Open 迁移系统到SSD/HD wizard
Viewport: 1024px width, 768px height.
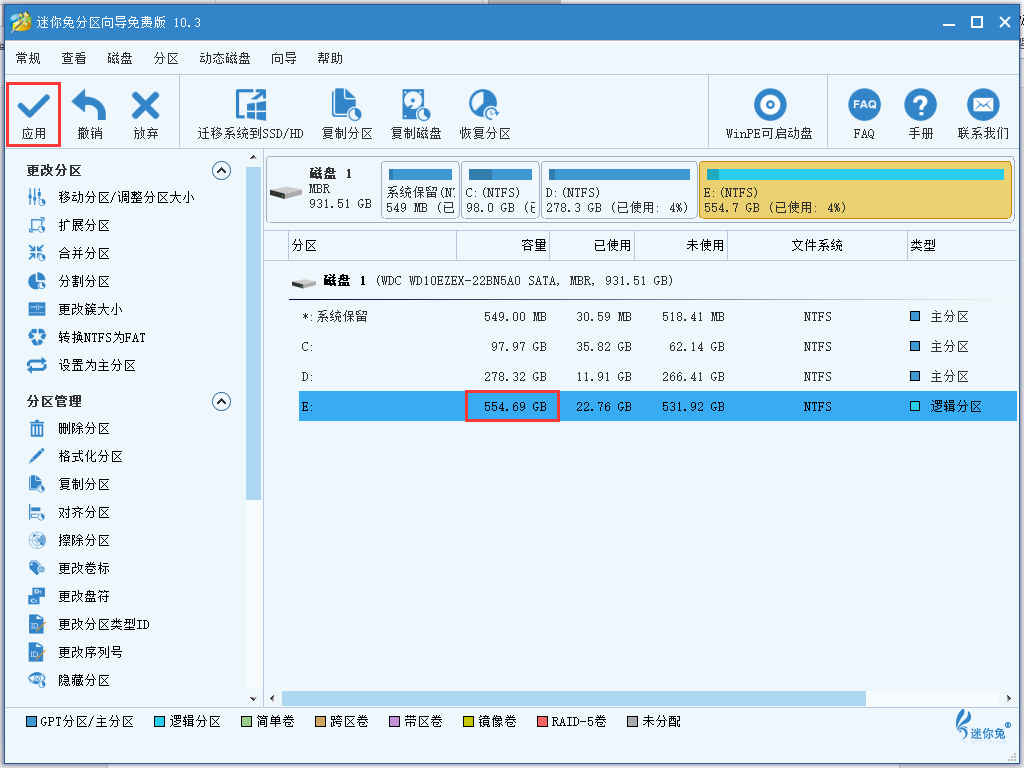[251, 114]
